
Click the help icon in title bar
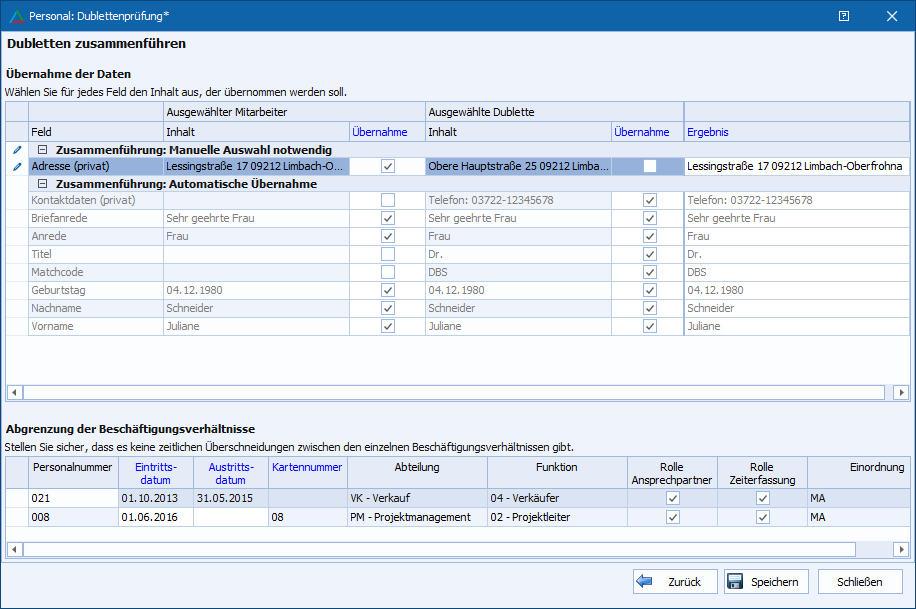click(844, 16)
